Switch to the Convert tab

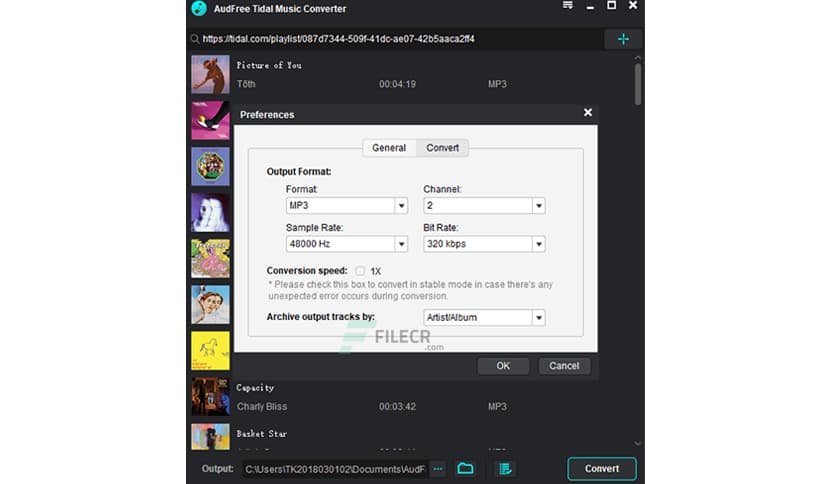pyautogui.click(x=443, y=148)
